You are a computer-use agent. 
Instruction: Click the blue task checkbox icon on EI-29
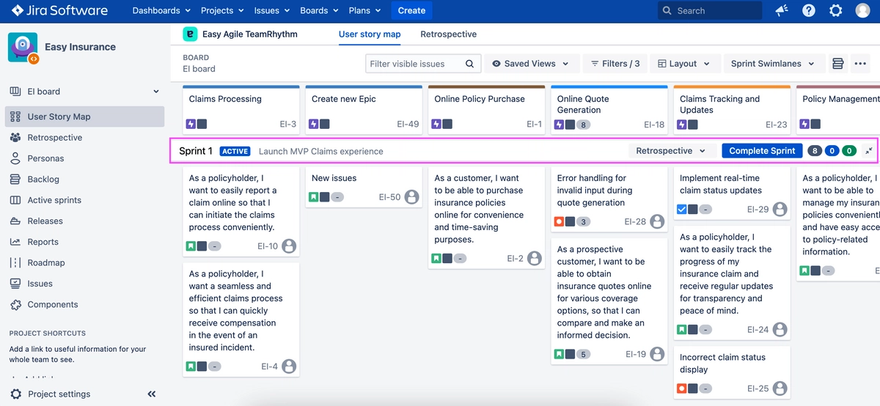[x=682, y=209]
